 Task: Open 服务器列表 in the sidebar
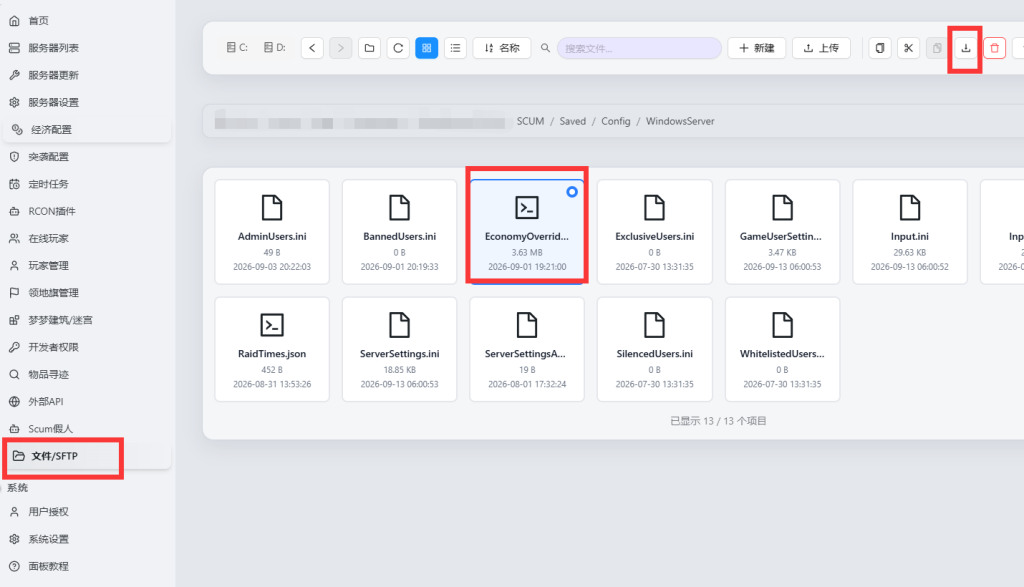[x=88, y=48]
